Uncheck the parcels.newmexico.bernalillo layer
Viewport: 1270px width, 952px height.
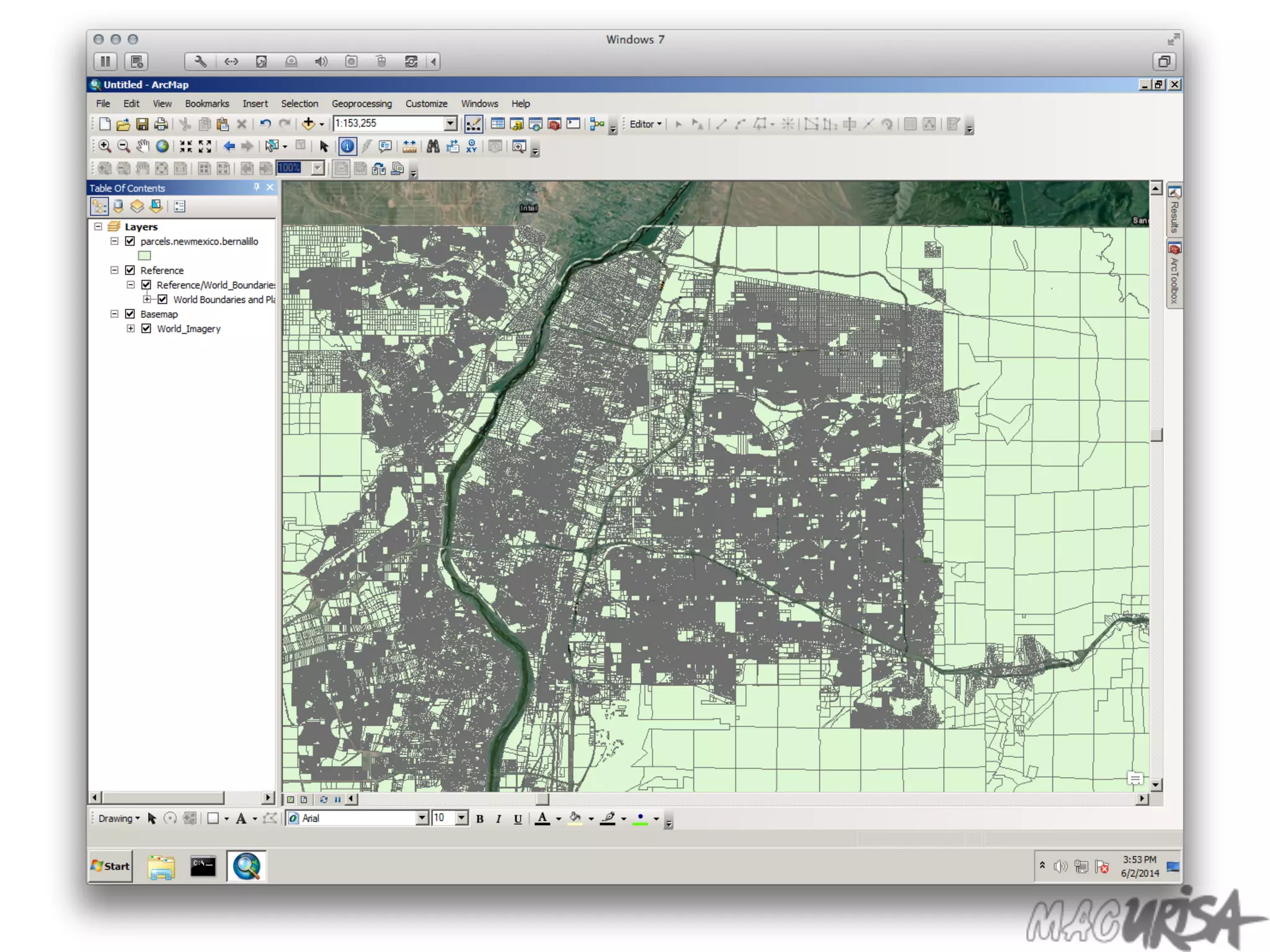click(x=130, y=241)
